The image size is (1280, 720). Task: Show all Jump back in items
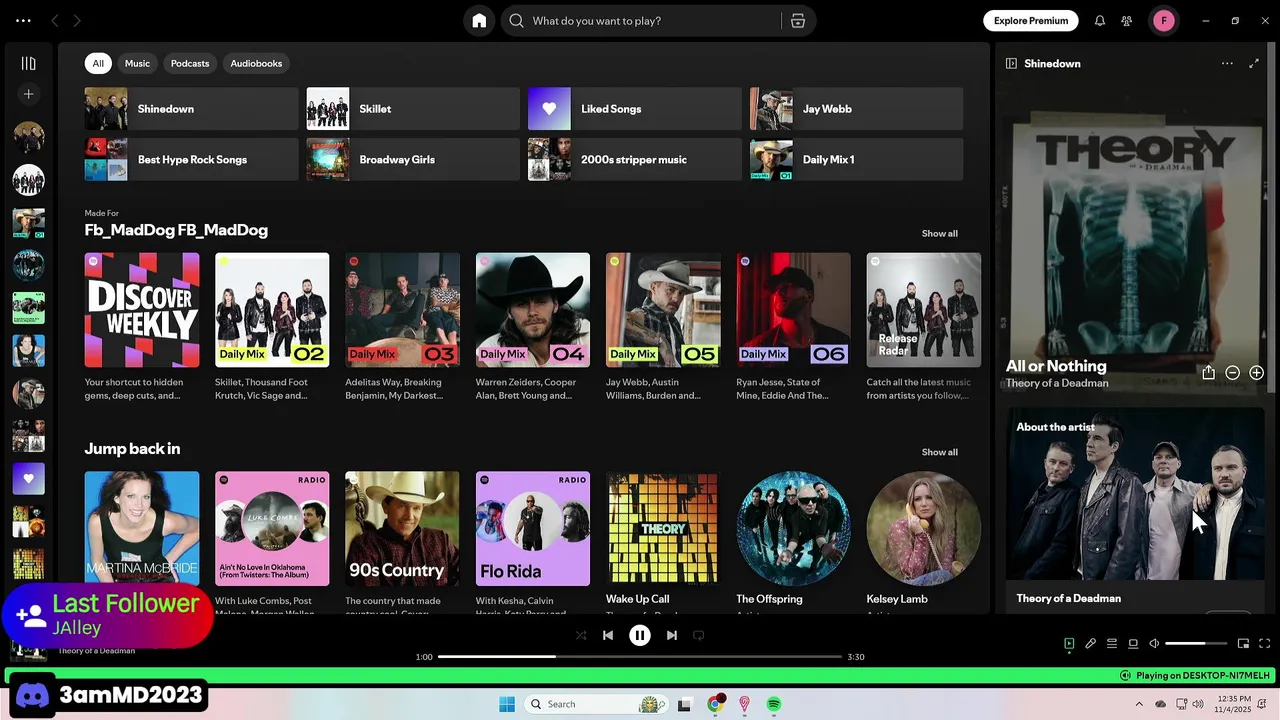tap(939, 452)
